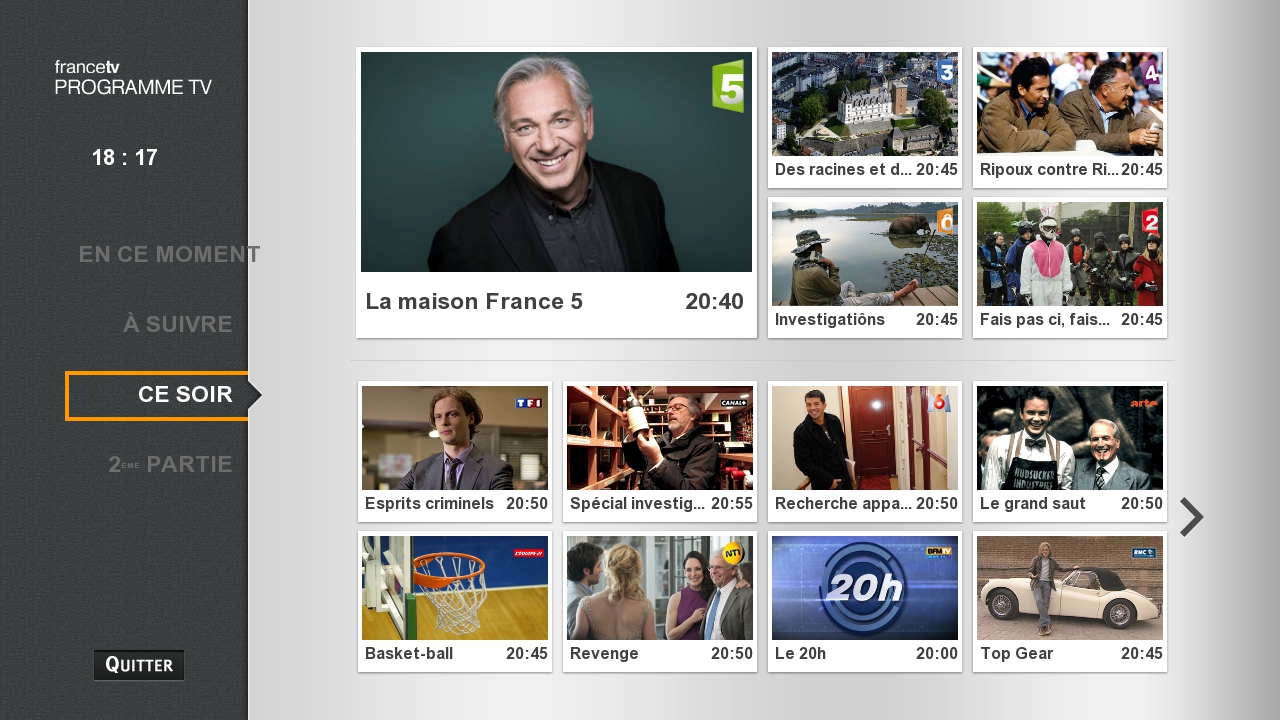Viewport: 1280px width, 720px height.
Task: Show next page with right chevron arrow
Action: click(1191, 517)
